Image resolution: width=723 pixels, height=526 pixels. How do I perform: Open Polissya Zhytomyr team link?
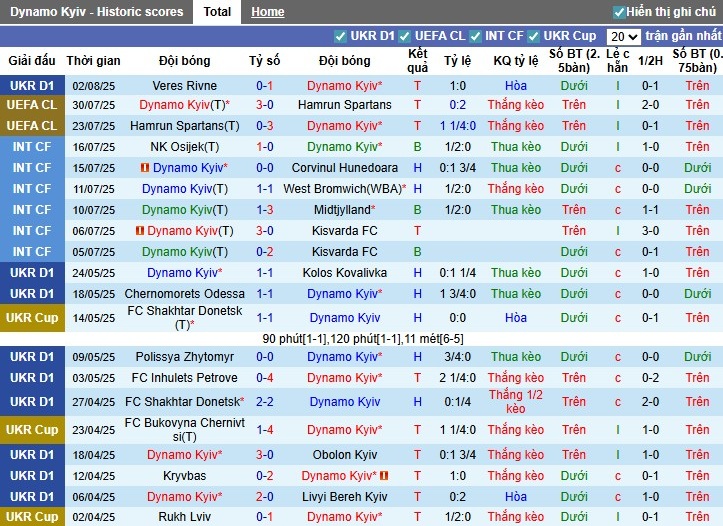coord(184,357)
